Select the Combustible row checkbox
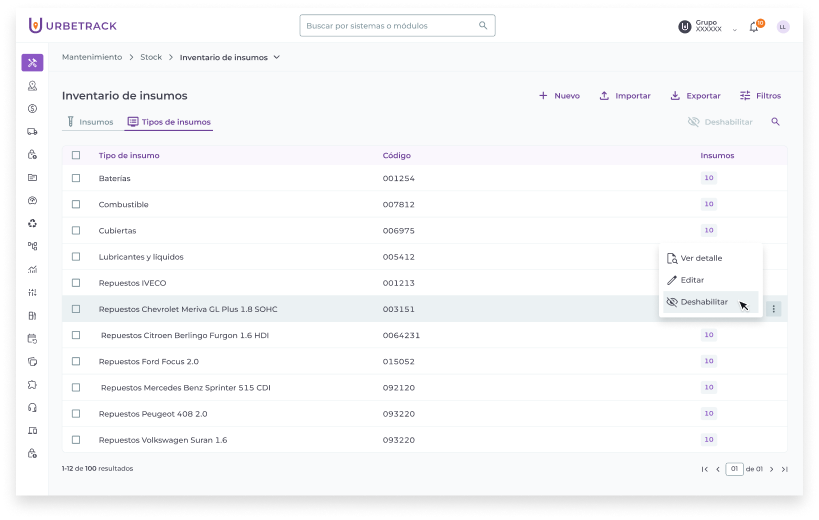 76,204
